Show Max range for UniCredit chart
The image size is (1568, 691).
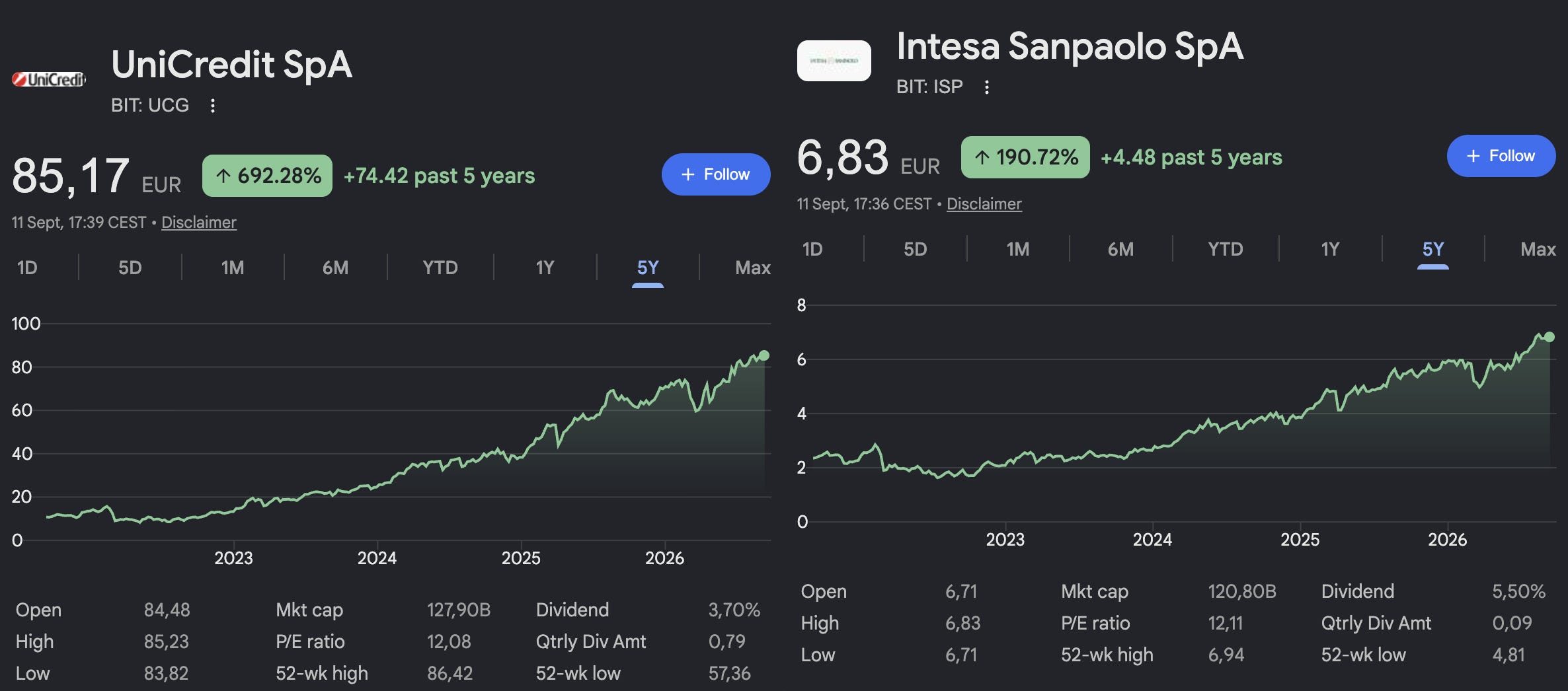(x=753, y=268)
